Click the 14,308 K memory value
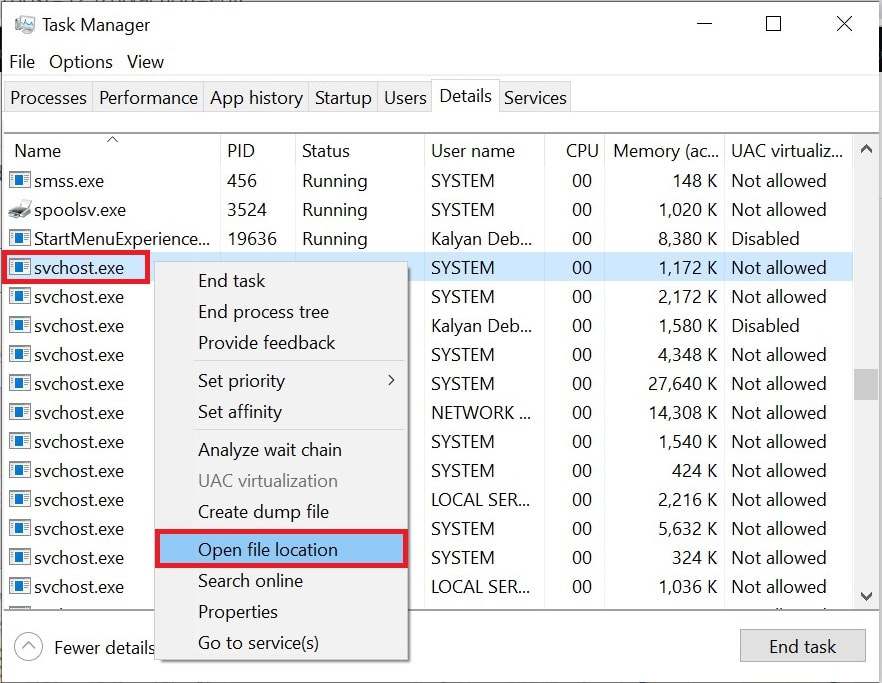The height and width of the screenshot is (683, 882). (x=682, y=412)
